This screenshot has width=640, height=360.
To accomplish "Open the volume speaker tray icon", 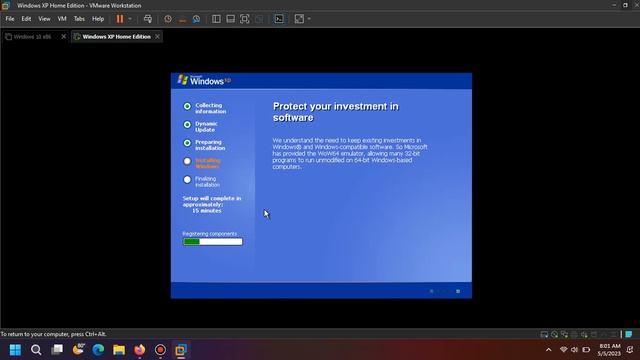I will point(575,350).
